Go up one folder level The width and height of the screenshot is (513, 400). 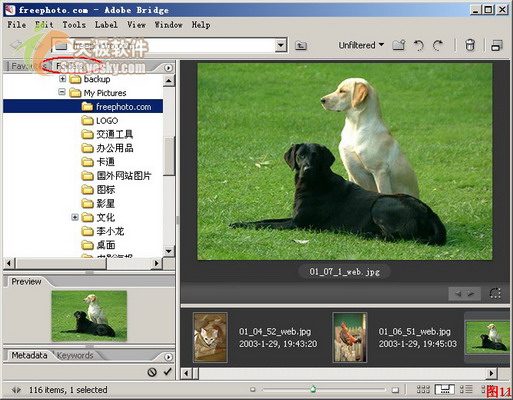[301, 45]
